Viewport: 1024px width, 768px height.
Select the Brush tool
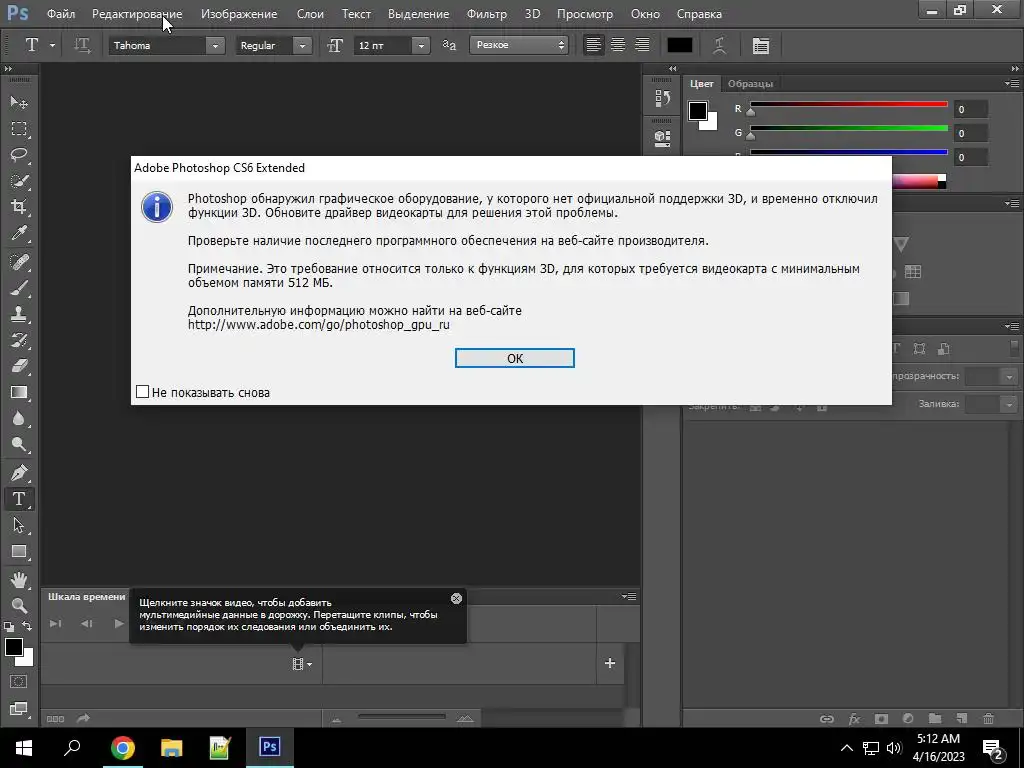[x=18, y=288]
